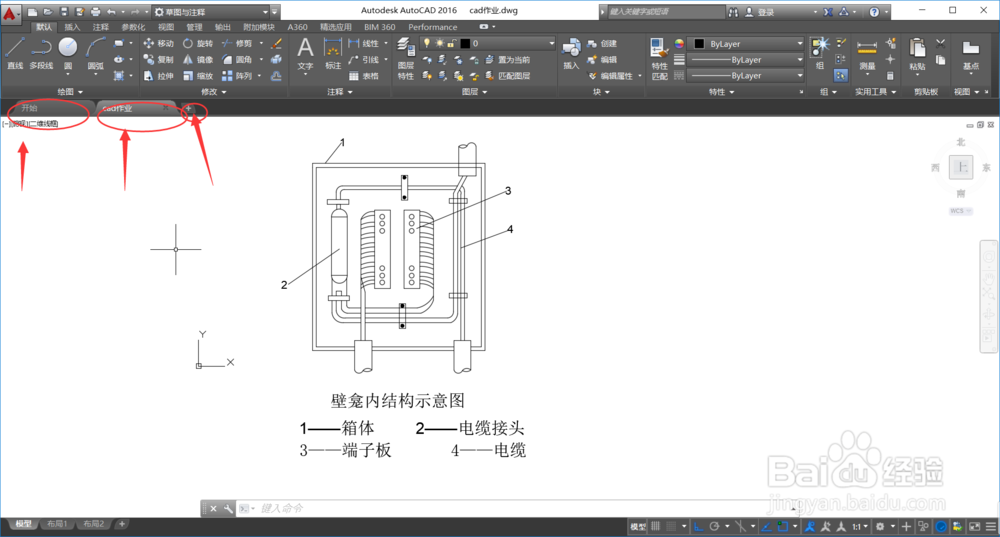Click the Insert block (插入) button
The width and height of the screenshot is (1000, 537).
tap(571, 54)
